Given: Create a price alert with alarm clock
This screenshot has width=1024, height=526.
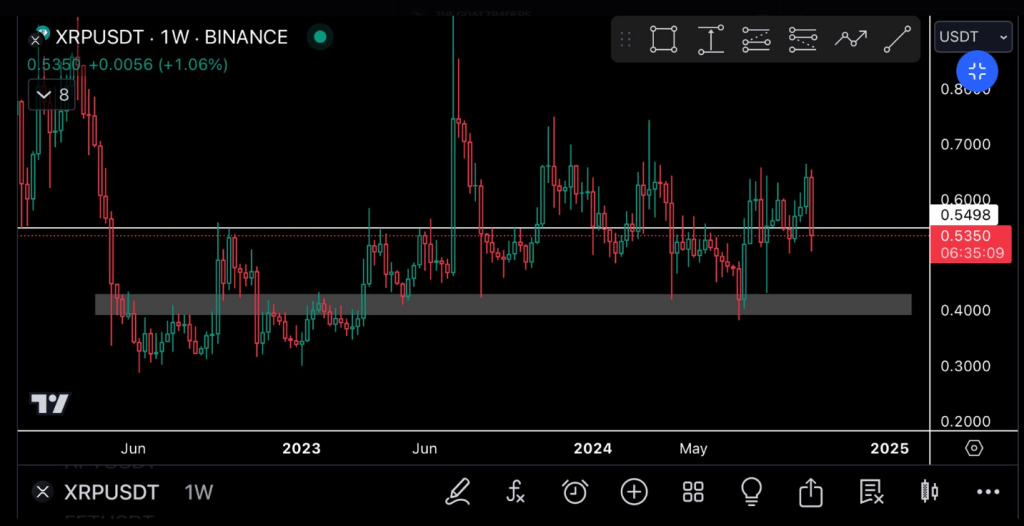Looking at the screenshot, I should (x=575, y=491).
